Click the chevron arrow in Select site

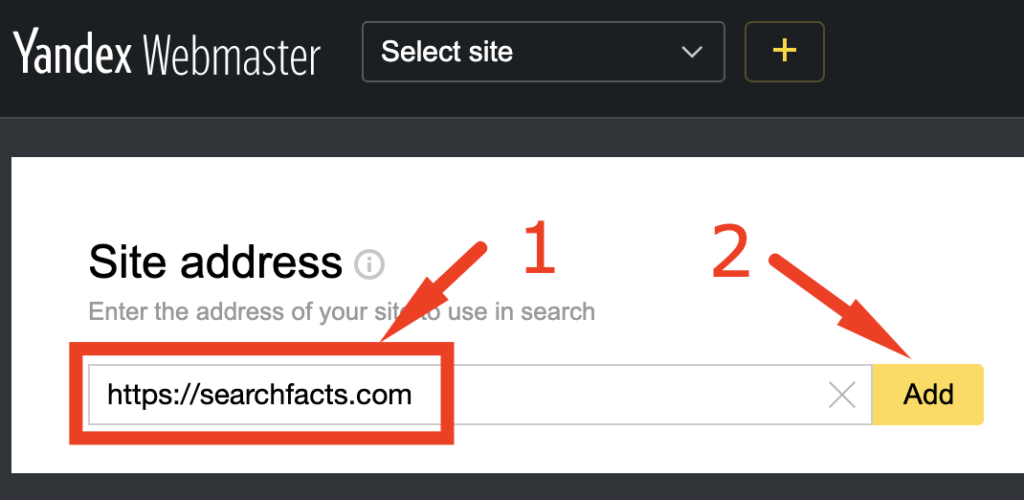coord(691,52)
